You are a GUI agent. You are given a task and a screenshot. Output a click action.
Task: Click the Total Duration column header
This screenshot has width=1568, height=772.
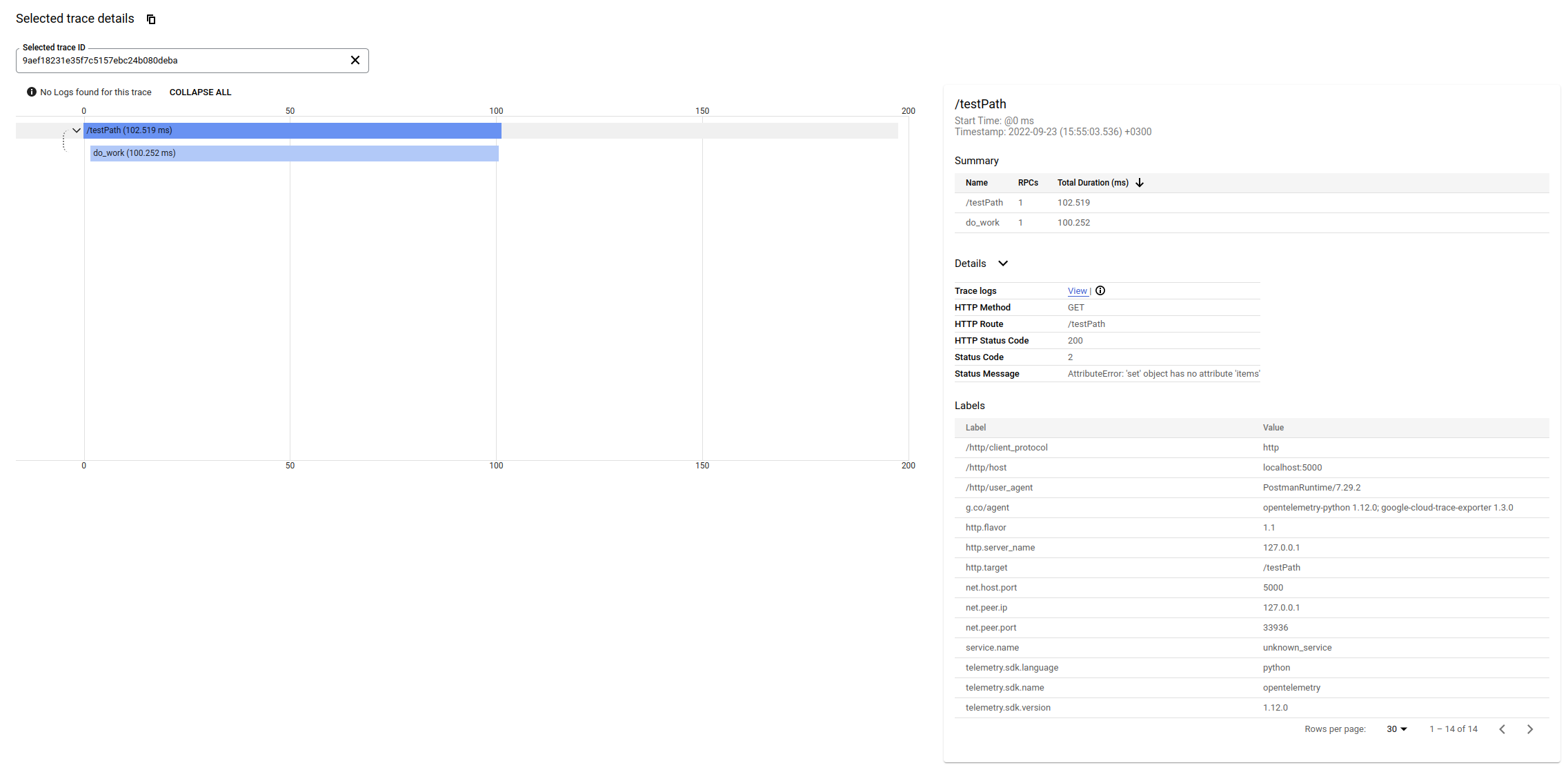point(1092,182)
